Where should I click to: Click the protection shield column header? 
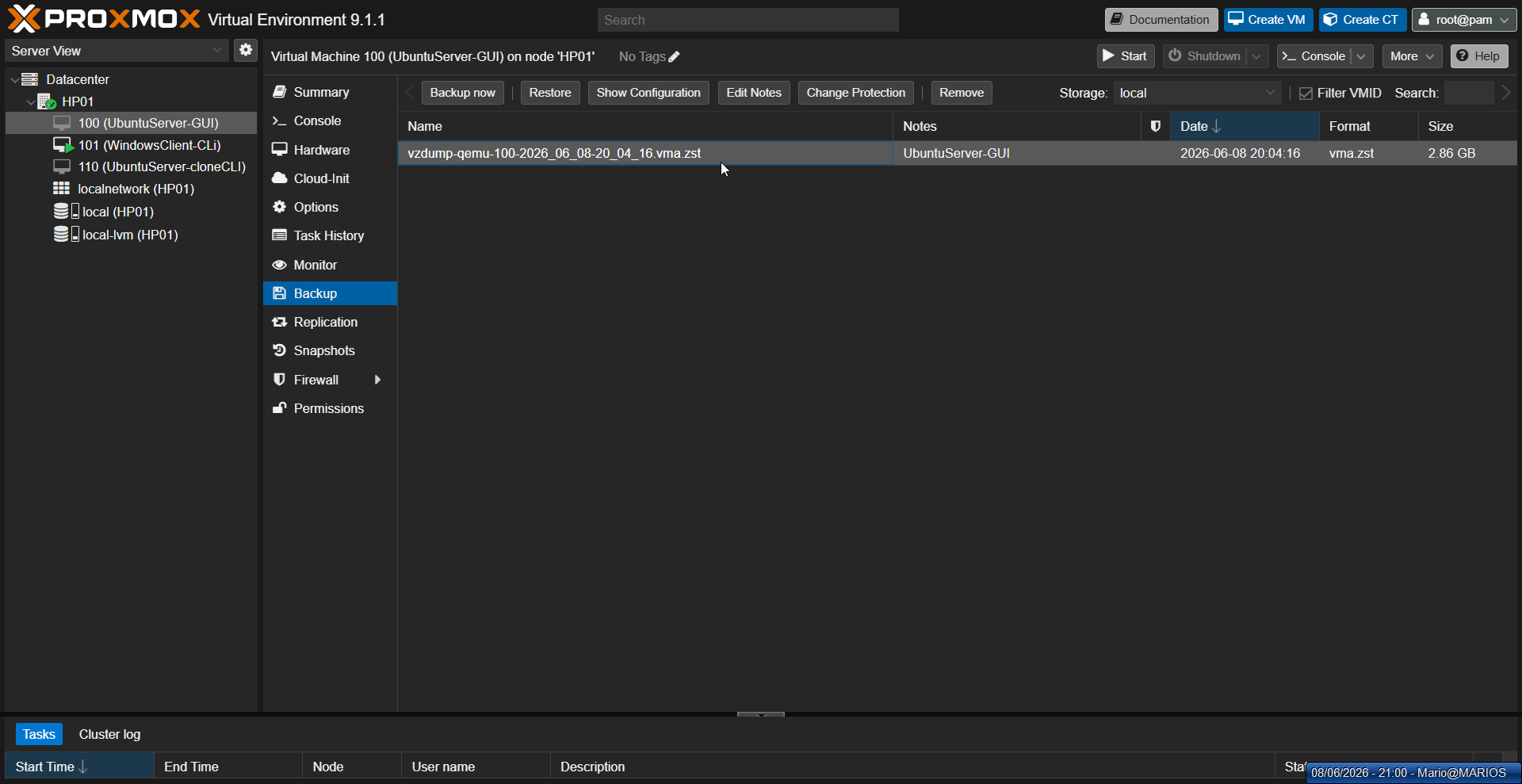[1155, 126]
